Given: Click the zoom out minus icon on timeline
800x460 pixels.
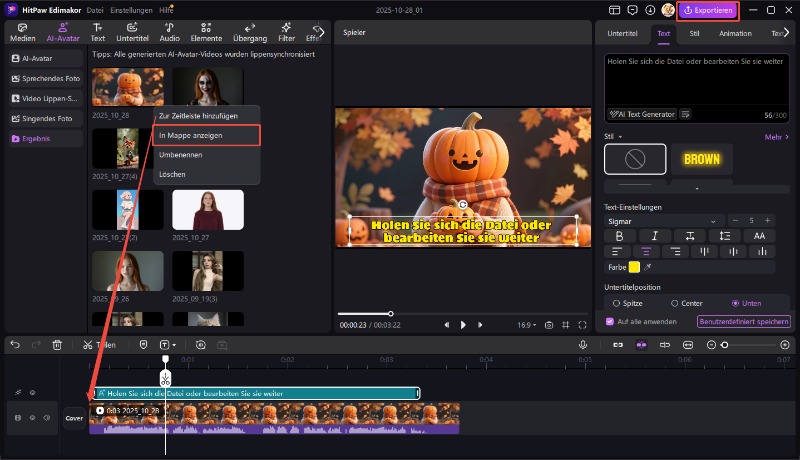Looking at the screenshot, I should [711, 345].
